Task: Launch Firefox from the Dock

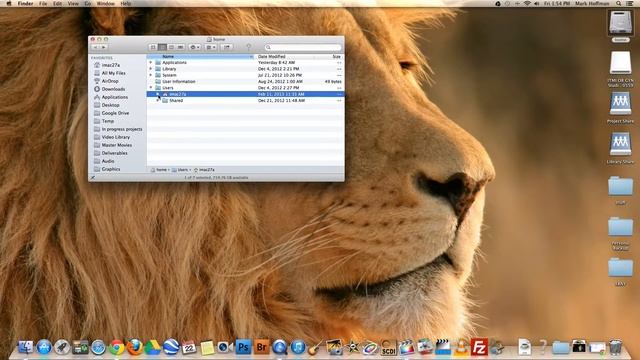Action: pyautogui.click(x=135, y=347)
